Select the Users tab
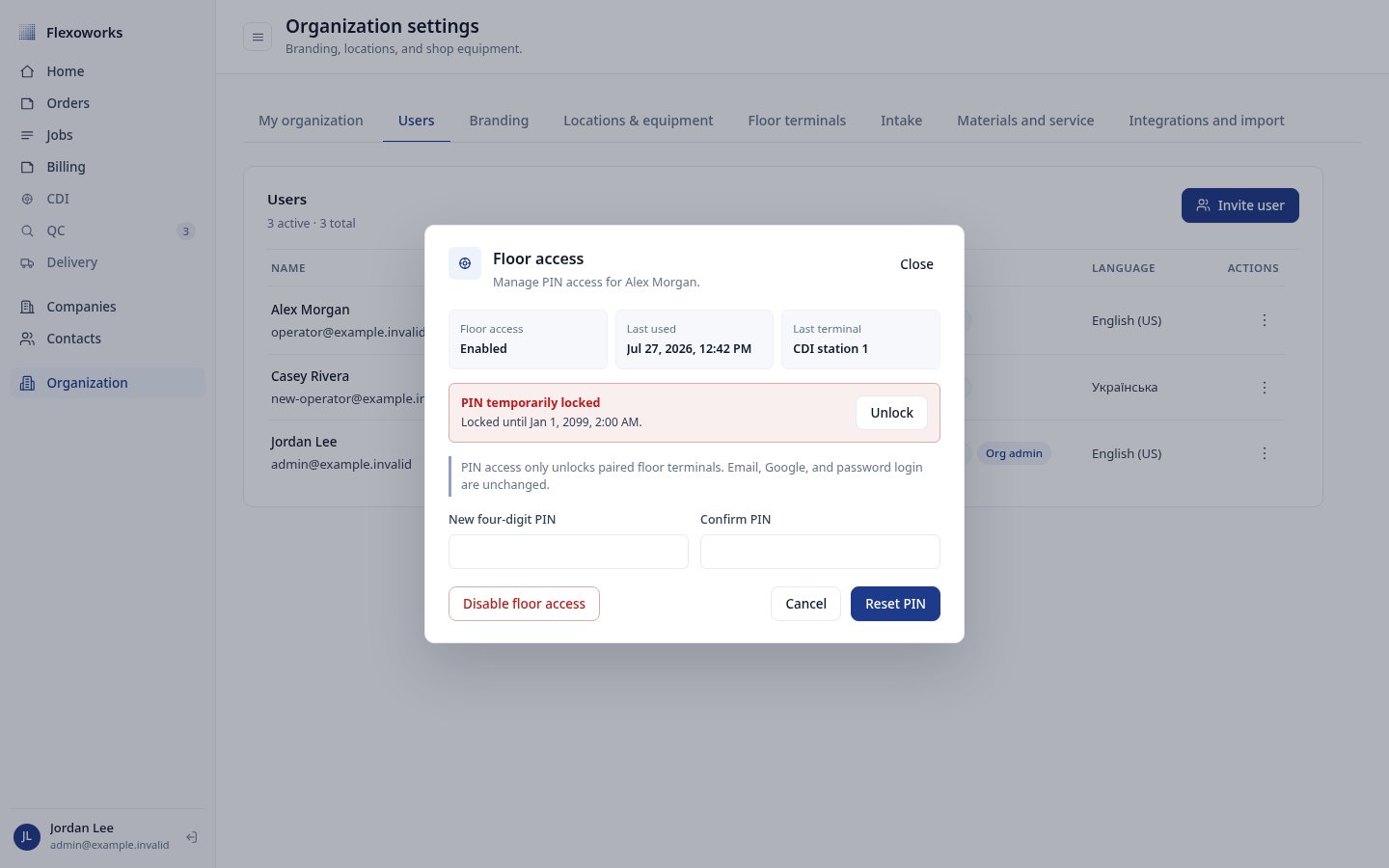Screen dimensions: 1389x868 pyautogui.click(x=417, y=121)
